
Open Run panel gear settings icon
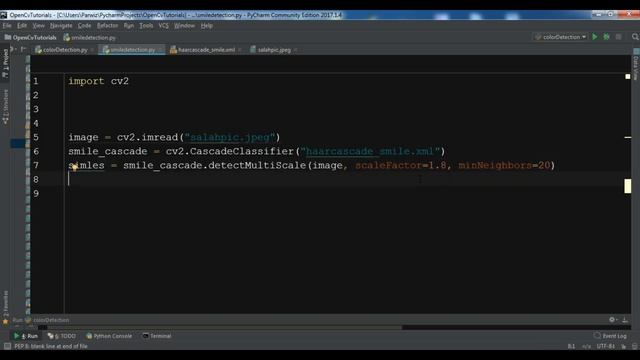[x=612, y=320]
